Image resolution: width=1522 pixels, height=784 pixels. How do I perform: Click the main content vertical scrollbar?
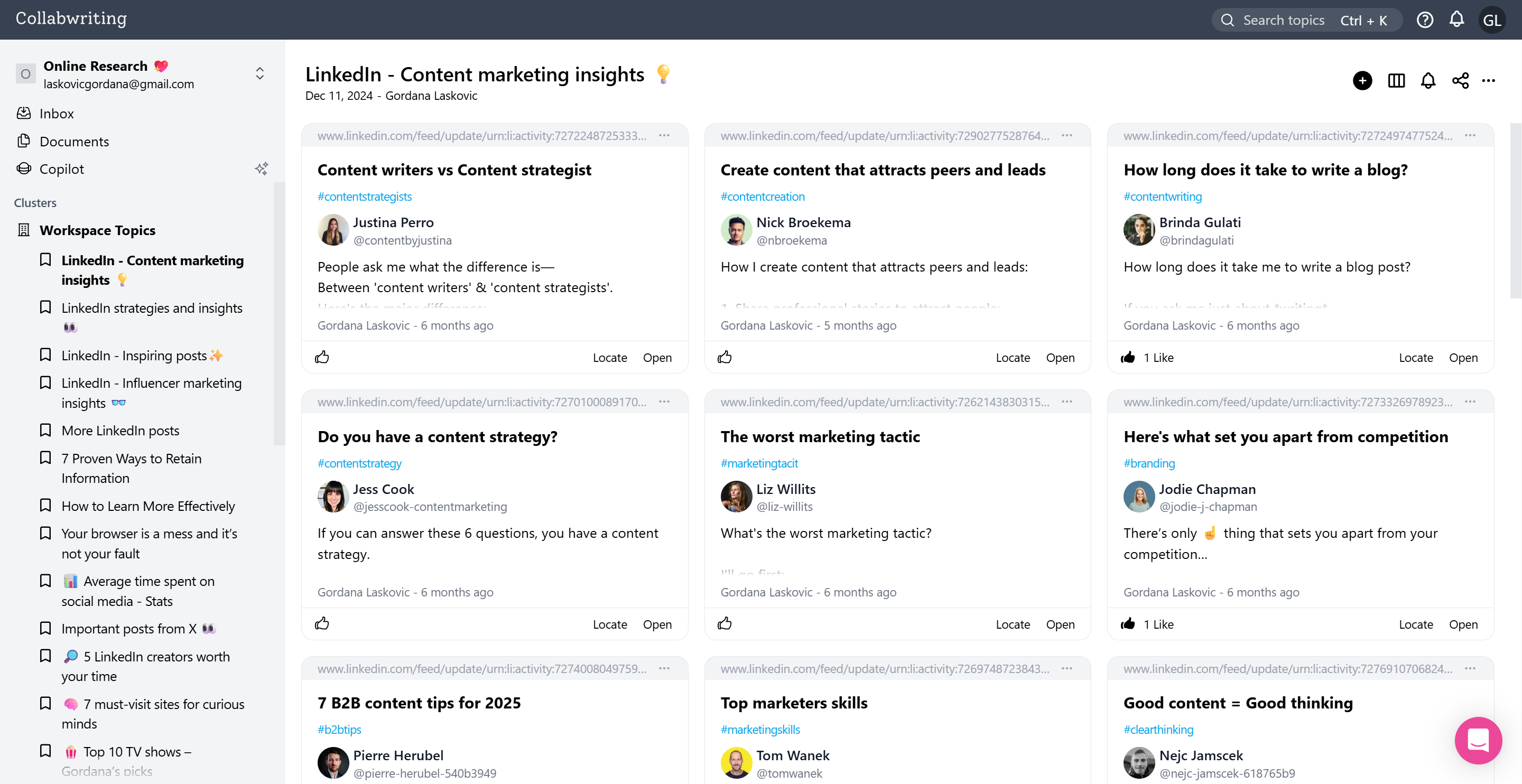coord(1515,210)
